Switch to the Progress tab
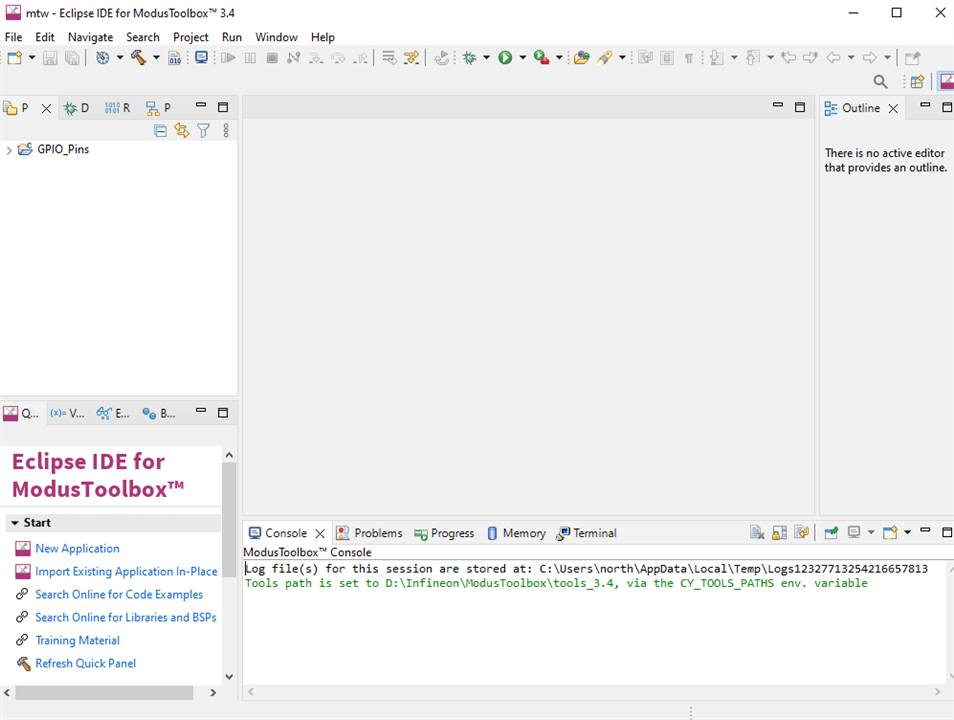 (x=444, y=533)
